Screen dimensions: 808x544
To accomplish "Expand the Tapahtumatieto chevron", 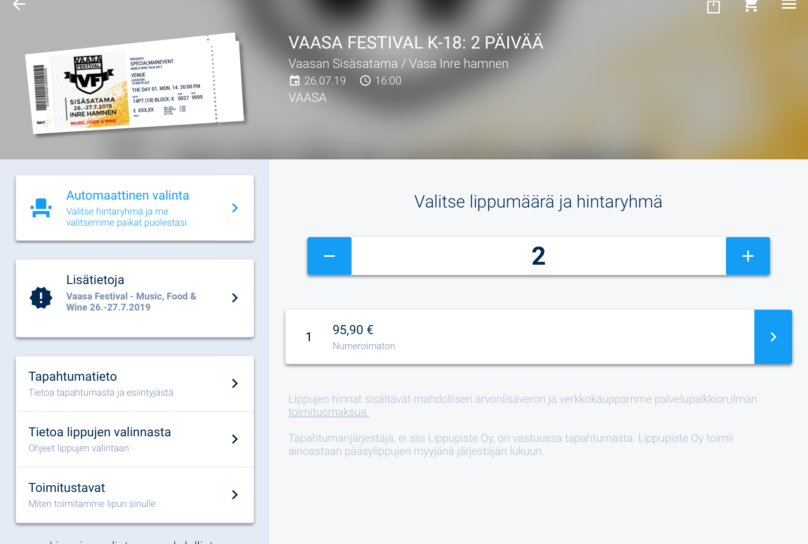I will (x=234, y=383).
